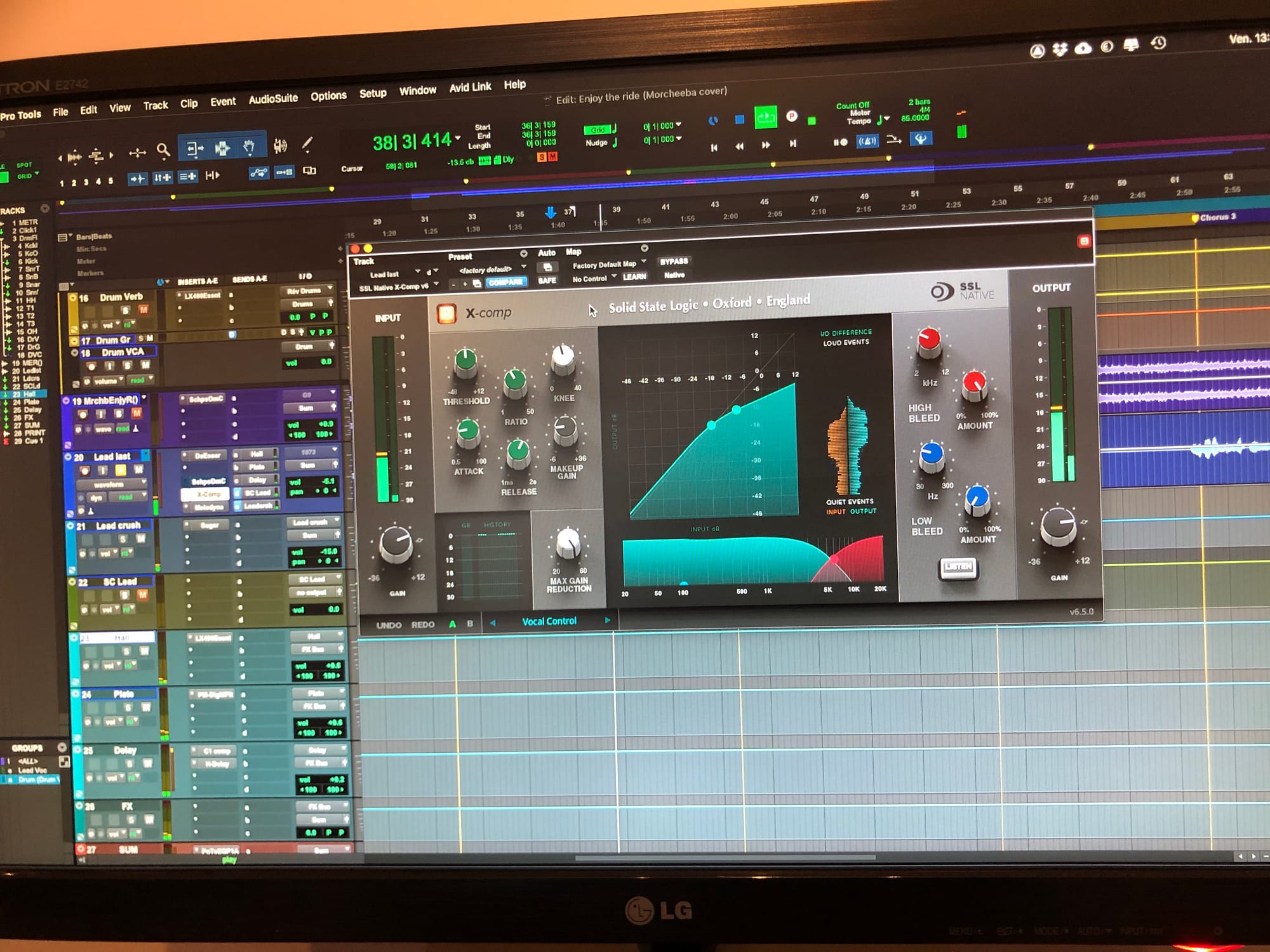The height and width of the screenshot is (952, 1270).
Task: Select the Scrubber speaker tool
Action: (x=280, y=146)
